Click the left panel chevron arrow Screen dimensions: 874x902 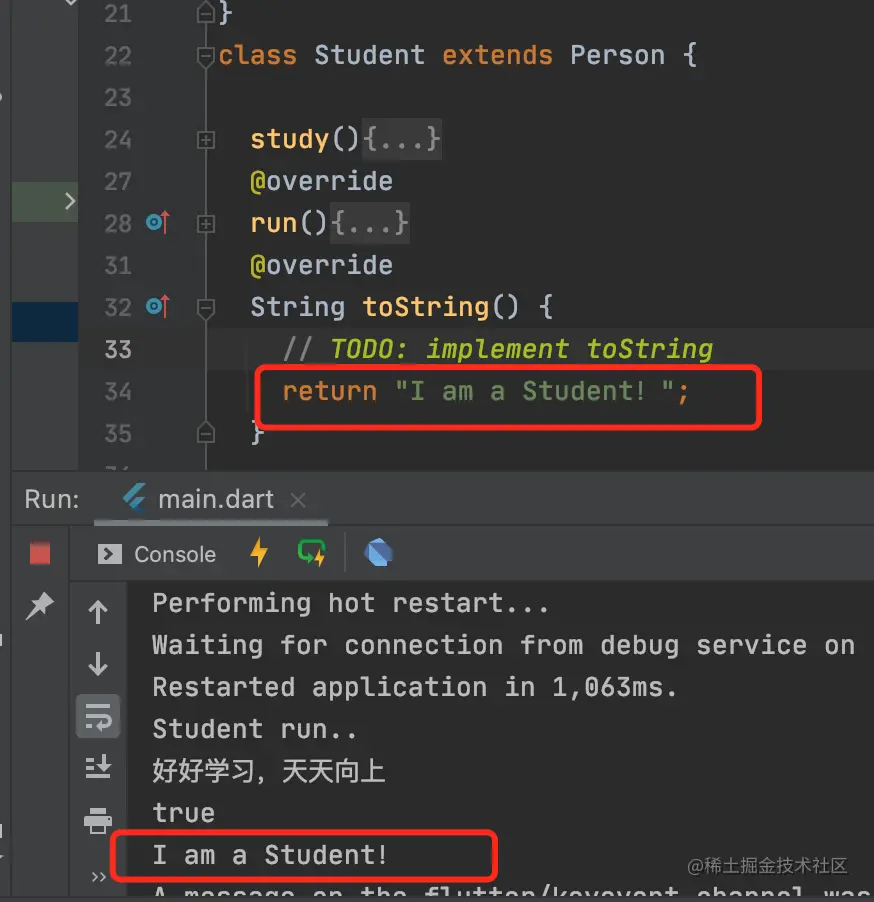tap(70, 201)
